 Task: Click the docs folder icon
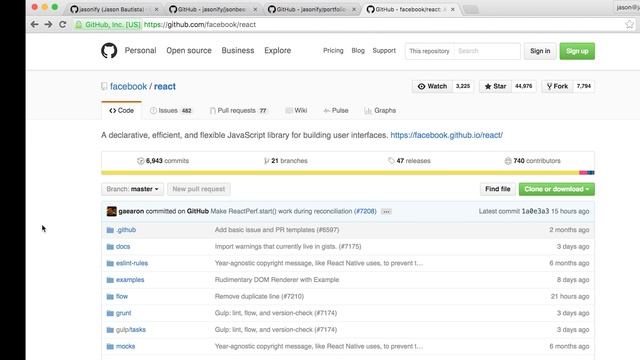110,247
